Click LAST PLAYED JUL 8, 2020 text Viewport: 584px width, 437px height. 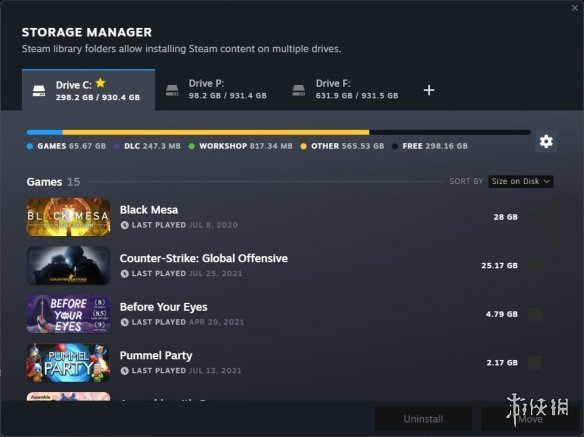(x=185, y=225)
